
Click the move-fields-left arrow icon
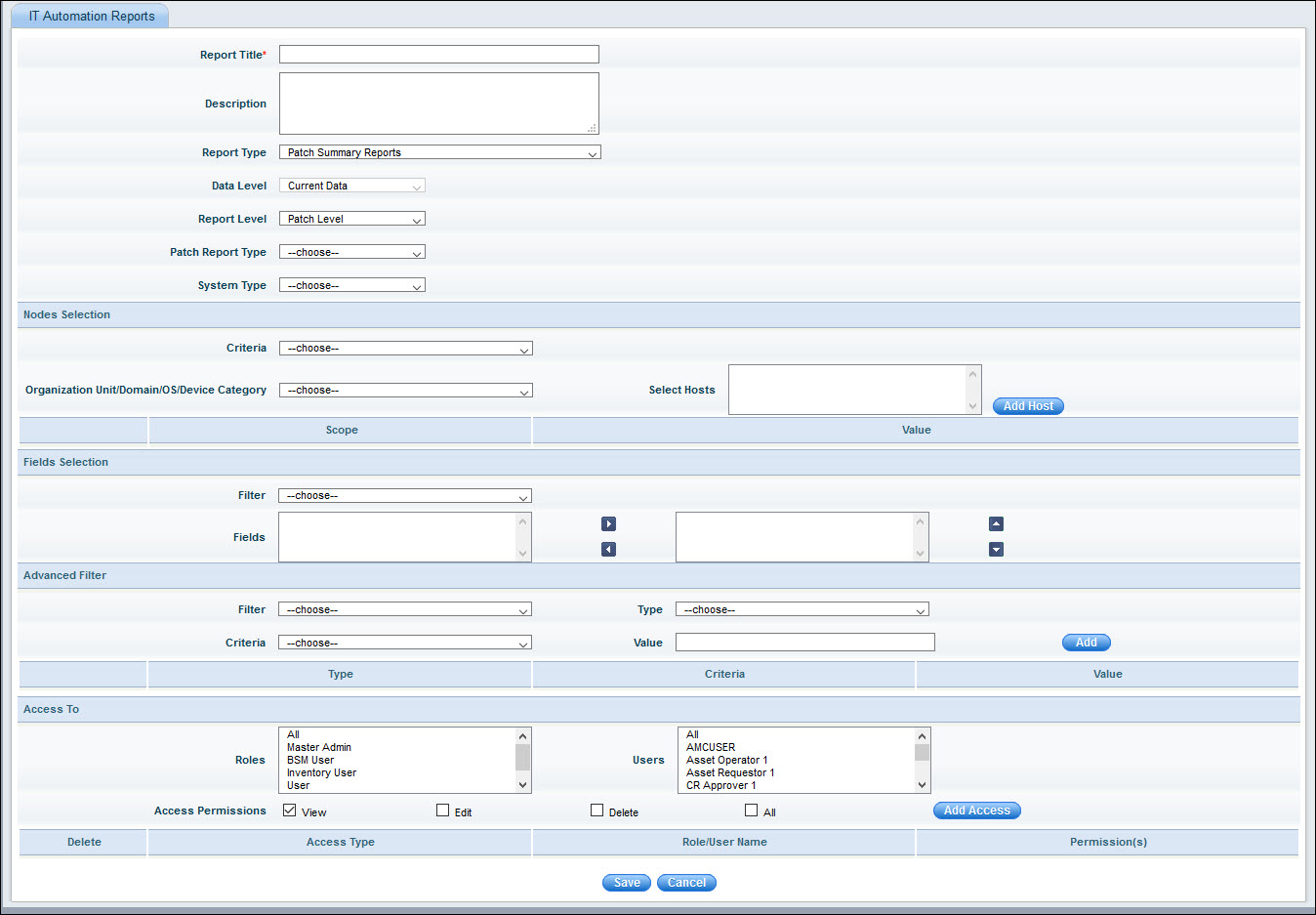(x=608, y=549)
